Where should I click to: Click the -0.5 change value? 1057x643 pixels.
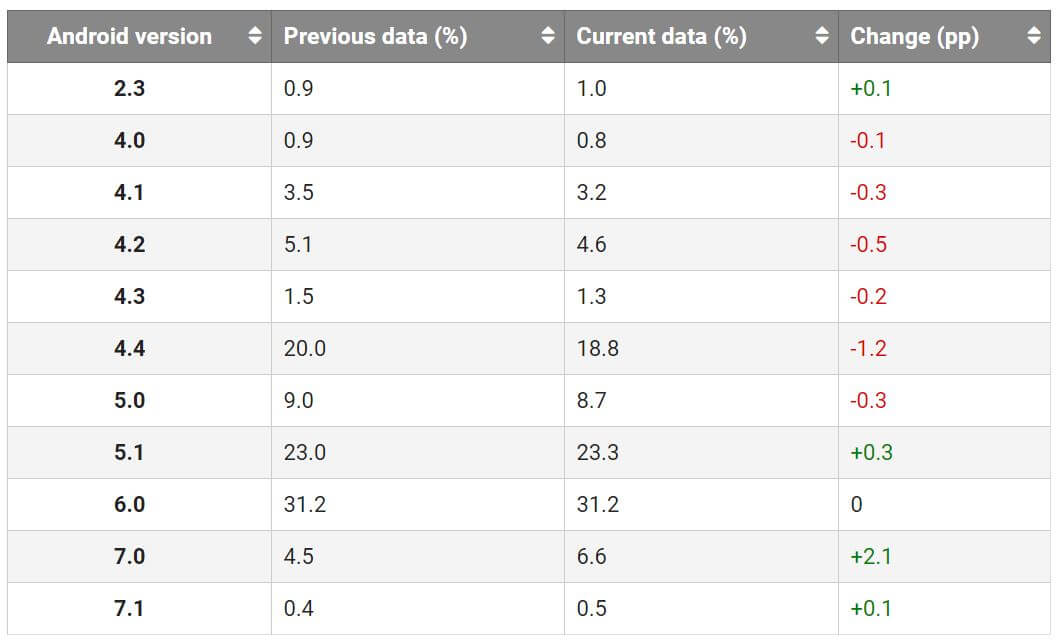click(868, 244)
